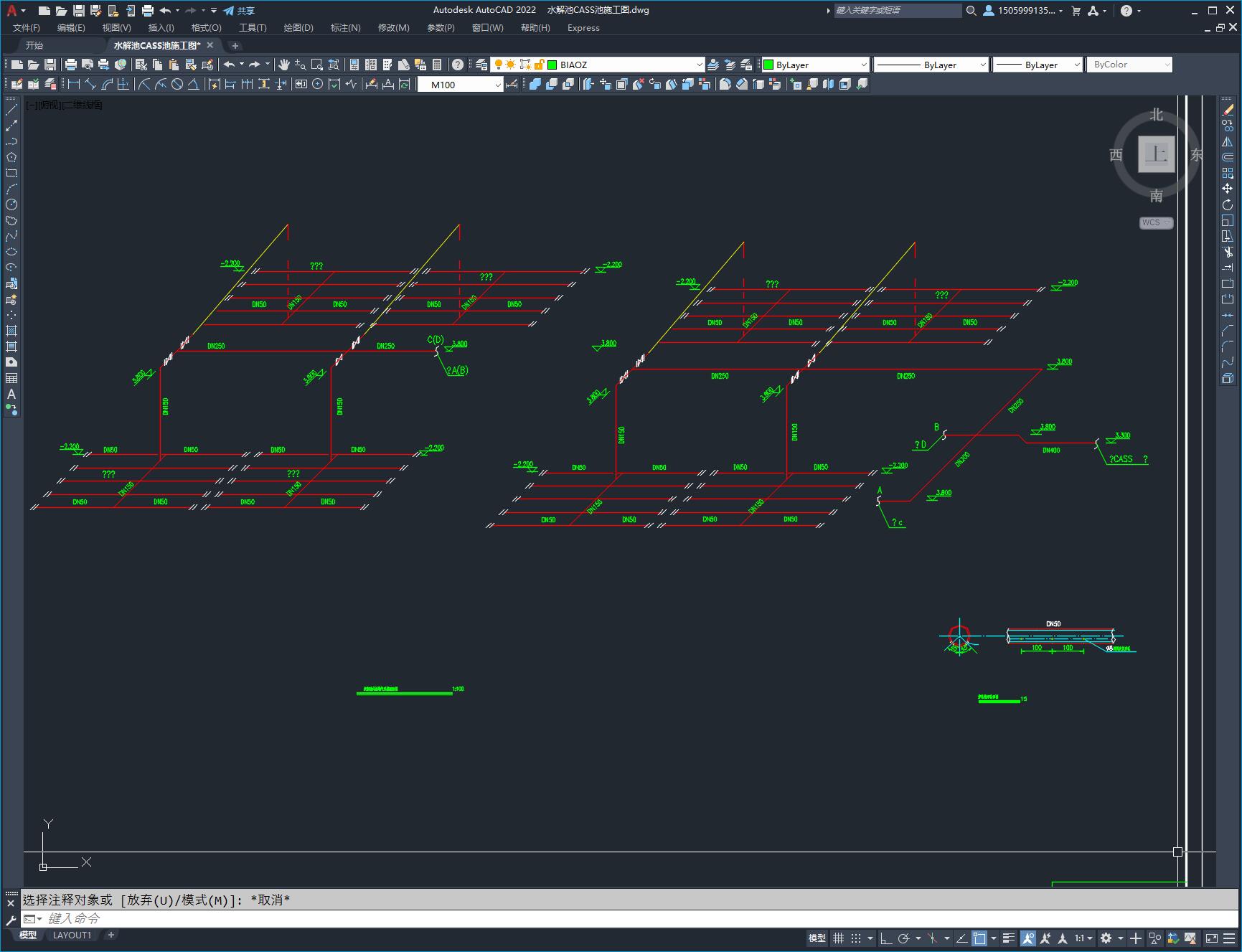The height and width of the screenshot is (952, 1242).
Task: Toggle object snap in status bar
Action: pyautogui.click(x=979, y=938)
